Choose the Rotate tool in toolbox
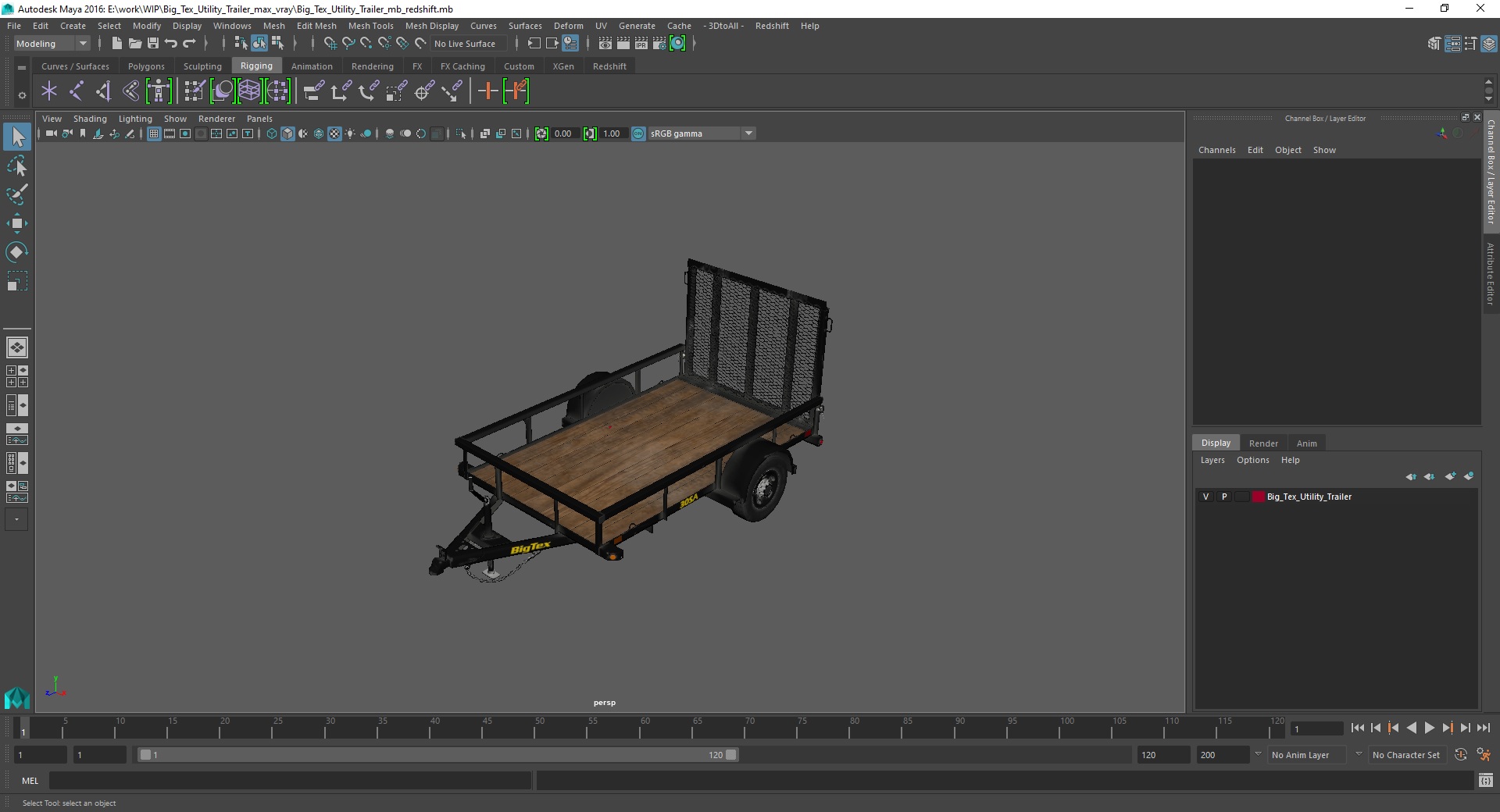The image size is (1500, 812). [x=17, y=251]
